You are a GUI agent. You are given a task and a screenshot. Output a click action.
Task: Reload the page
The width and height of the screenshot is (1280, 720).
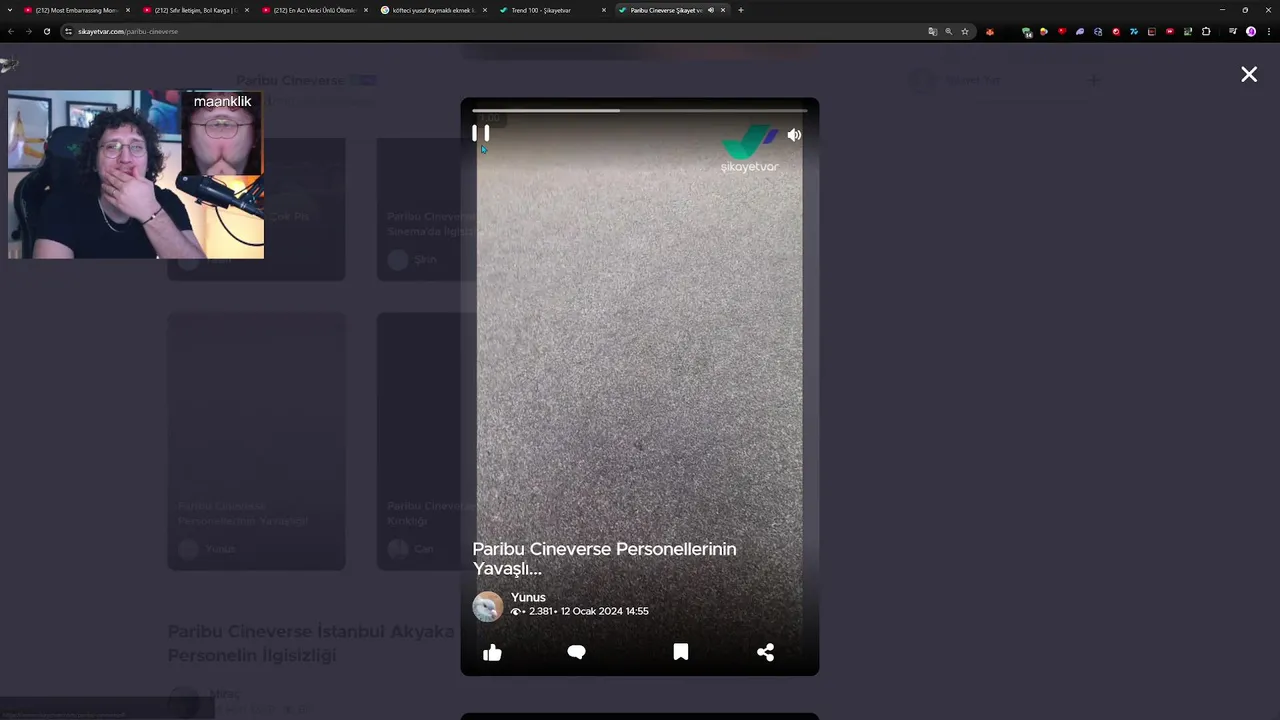(x=46, y=31)
